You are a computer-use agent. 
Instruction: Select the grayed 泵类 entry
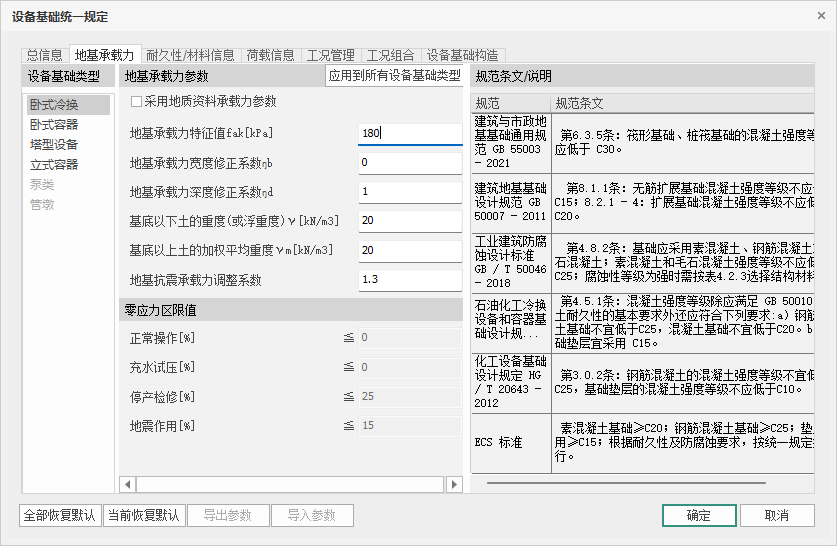(68, 185)
